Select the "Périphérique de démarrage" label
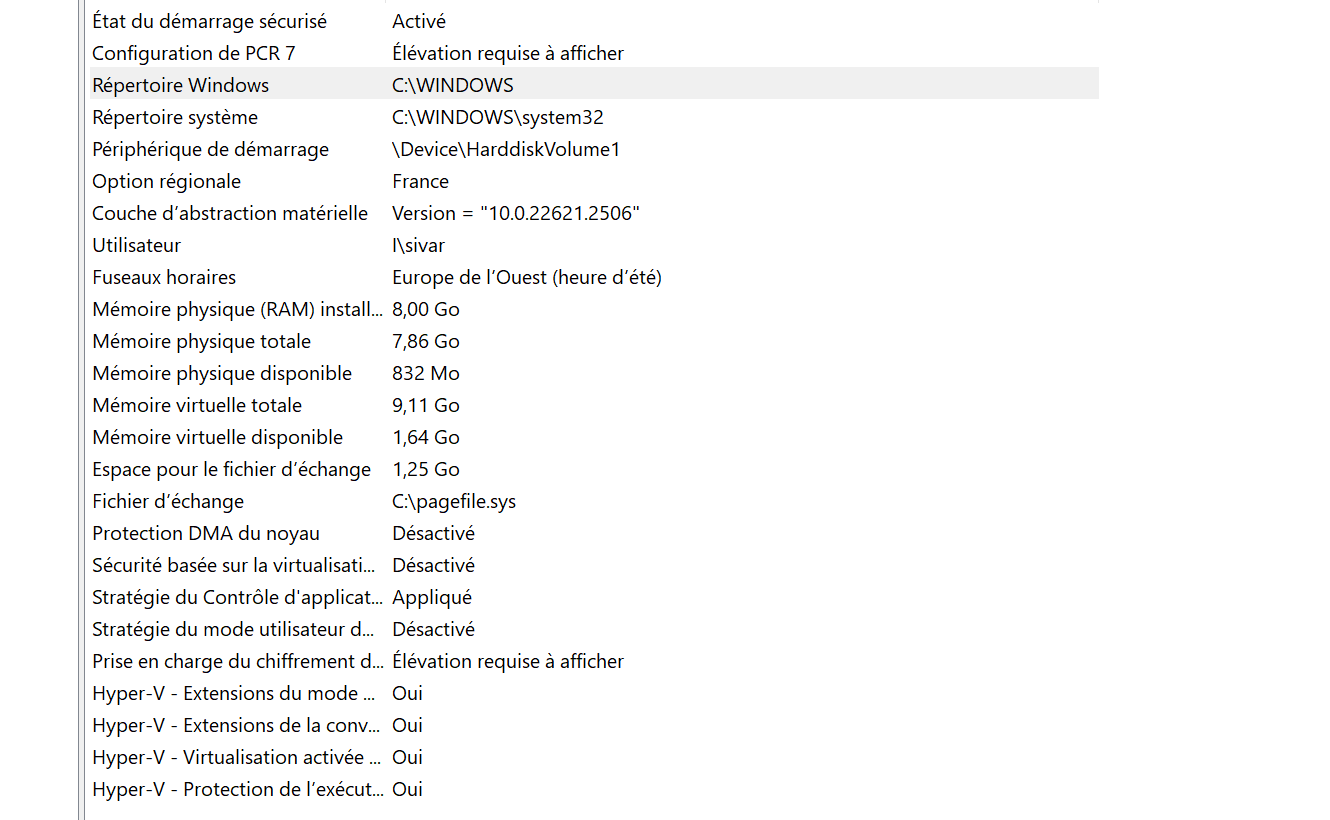The height and width of the screenshot is (820, 1330). point(210,149)
